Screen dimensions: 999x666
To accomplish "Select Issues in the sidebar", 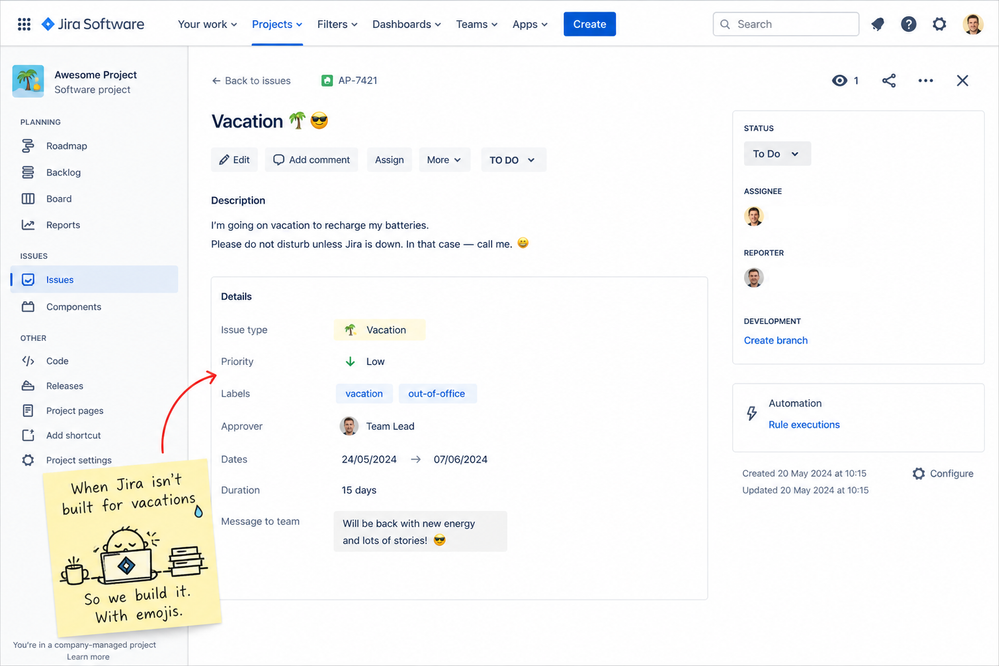I will pos(94,280).
